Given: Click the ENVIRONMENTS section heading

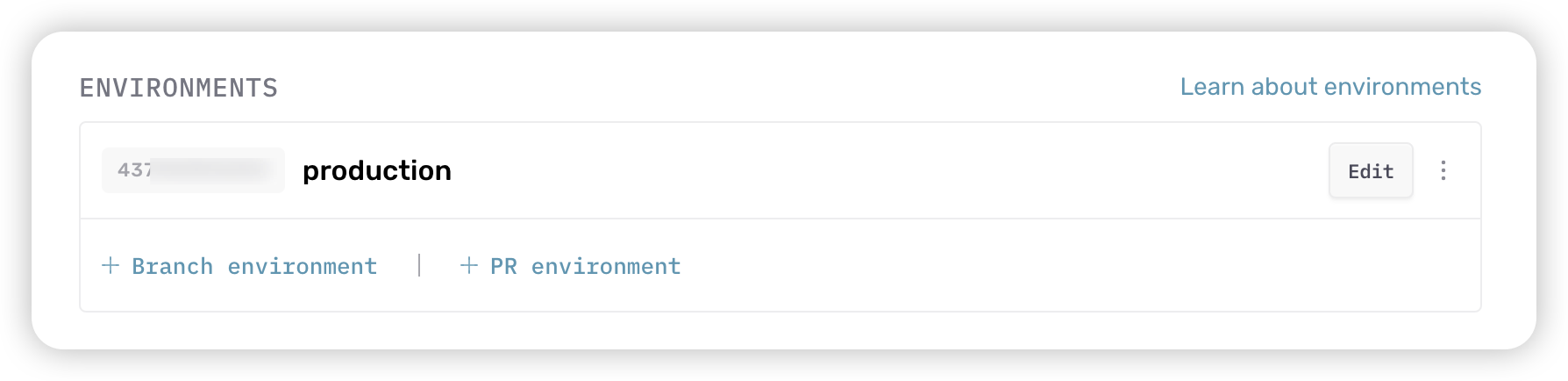Looking at the screenshot, I should point(179,88).
